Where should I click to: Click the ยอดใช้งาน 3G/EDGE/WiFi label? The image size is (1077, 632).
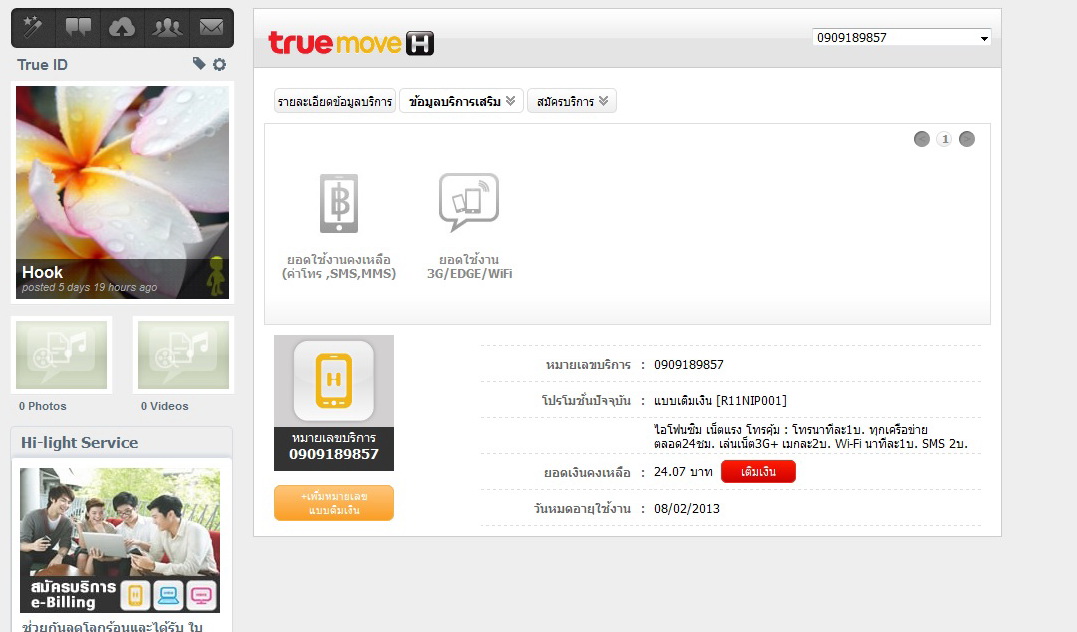469,267
